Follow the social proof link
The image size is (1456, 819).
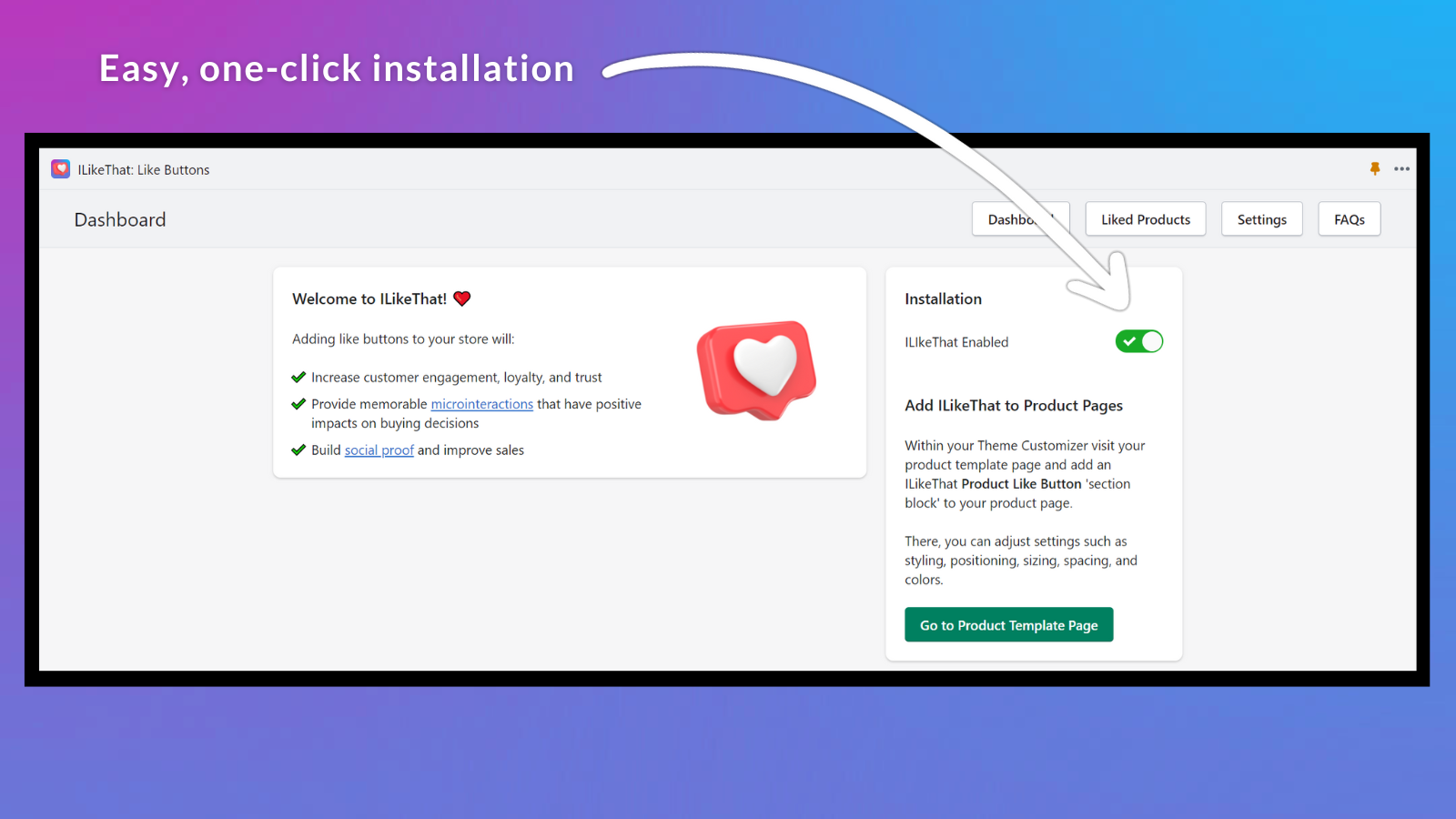click(379, 450)
